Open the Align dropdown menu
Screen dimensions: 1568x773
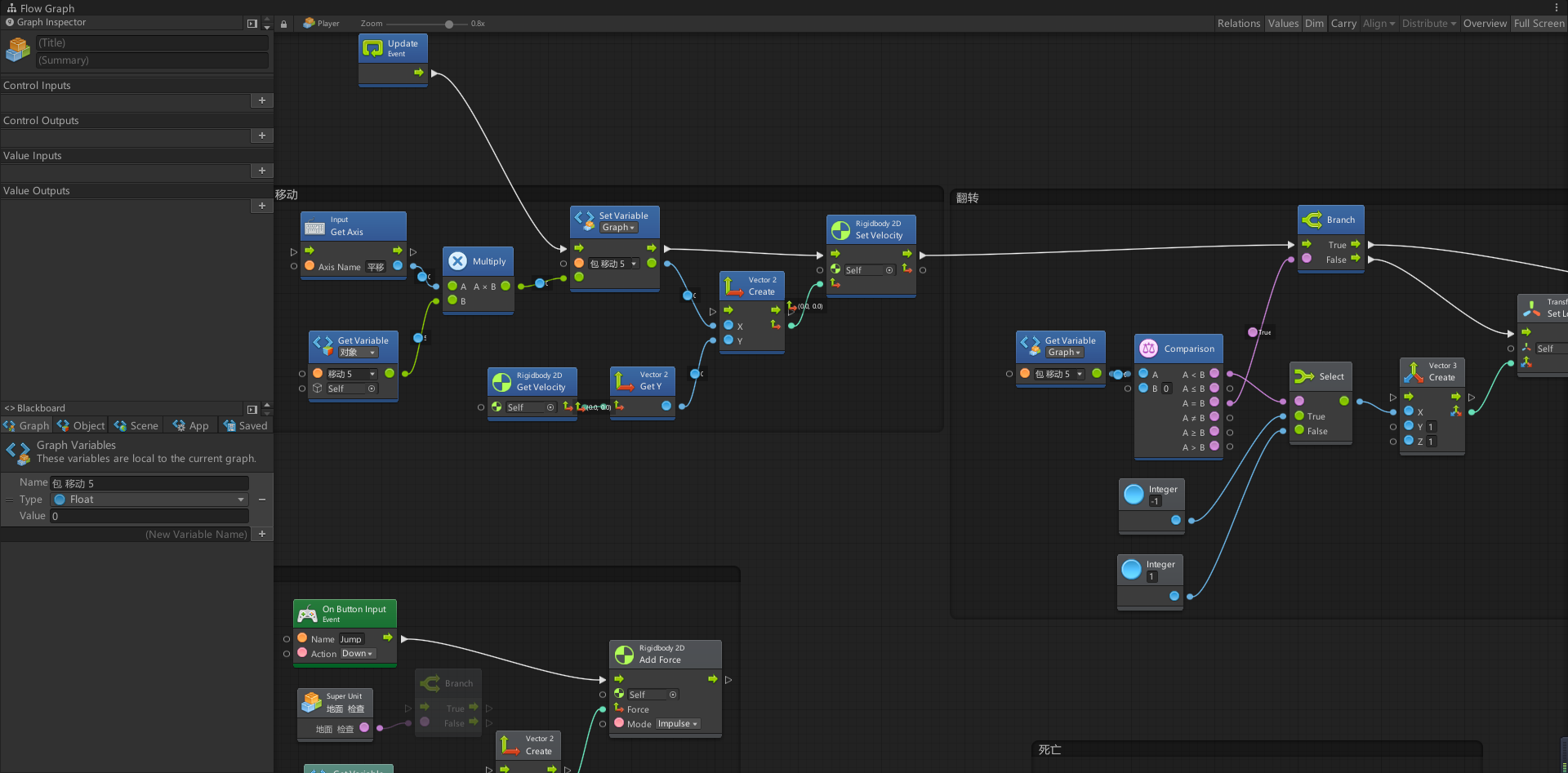1379,24
